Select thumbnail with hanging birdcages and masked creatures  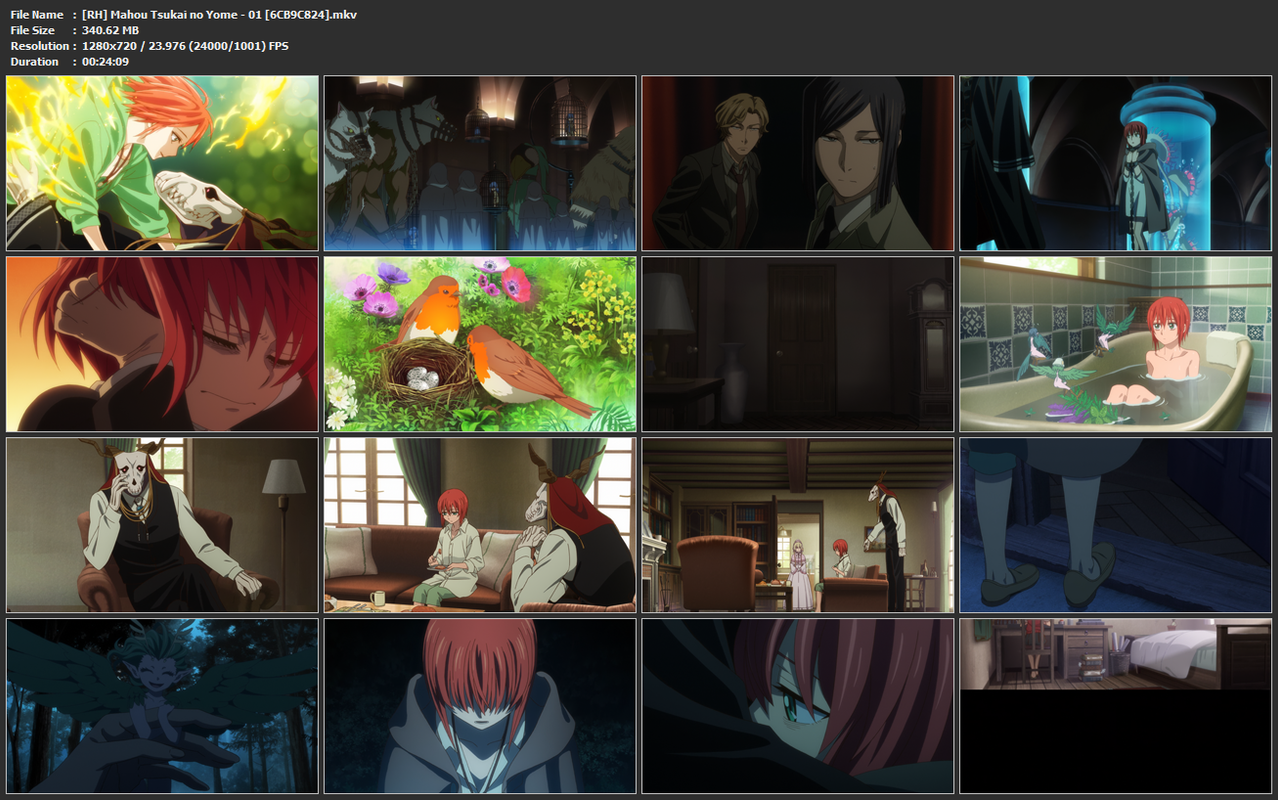480,163
